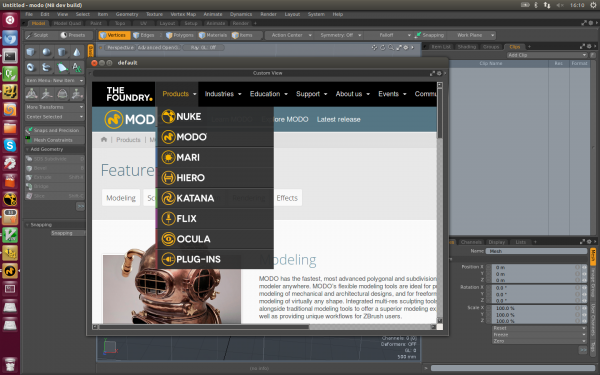600x375 pixels.
Task: Select the cone primitive tool icon
Action: (x=77, y=52)
